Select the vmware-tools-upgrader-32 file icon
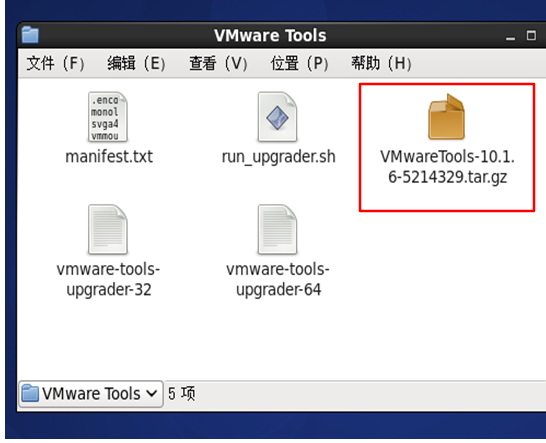The height and width of the screenshot is (443, 546). pos(108,229)
